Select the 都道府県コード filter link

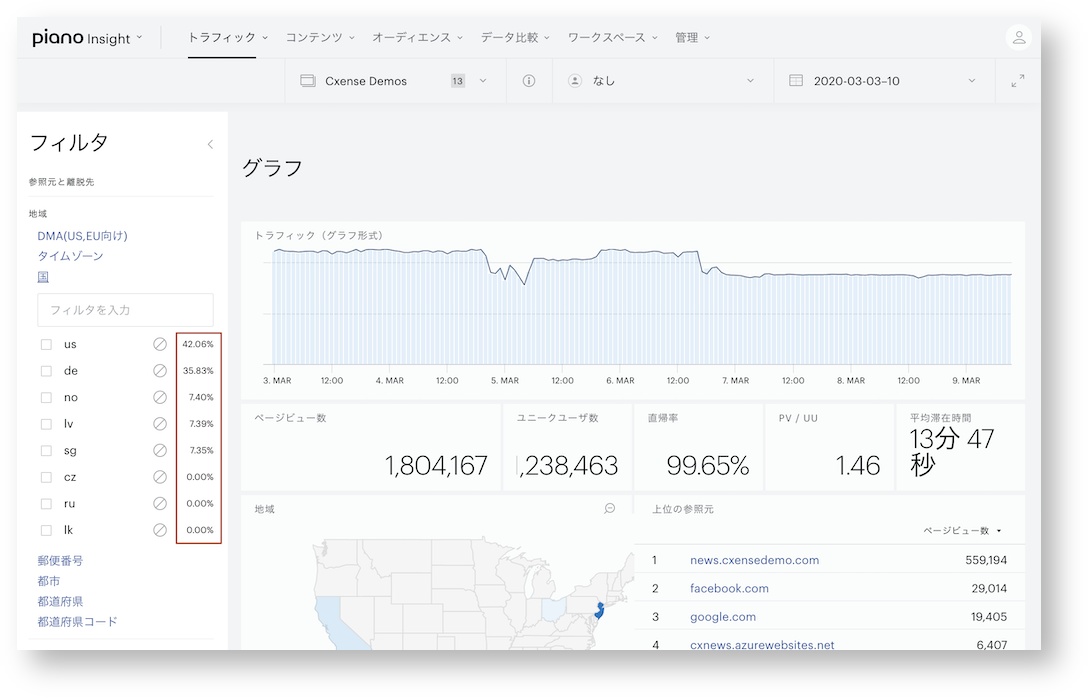77,621
